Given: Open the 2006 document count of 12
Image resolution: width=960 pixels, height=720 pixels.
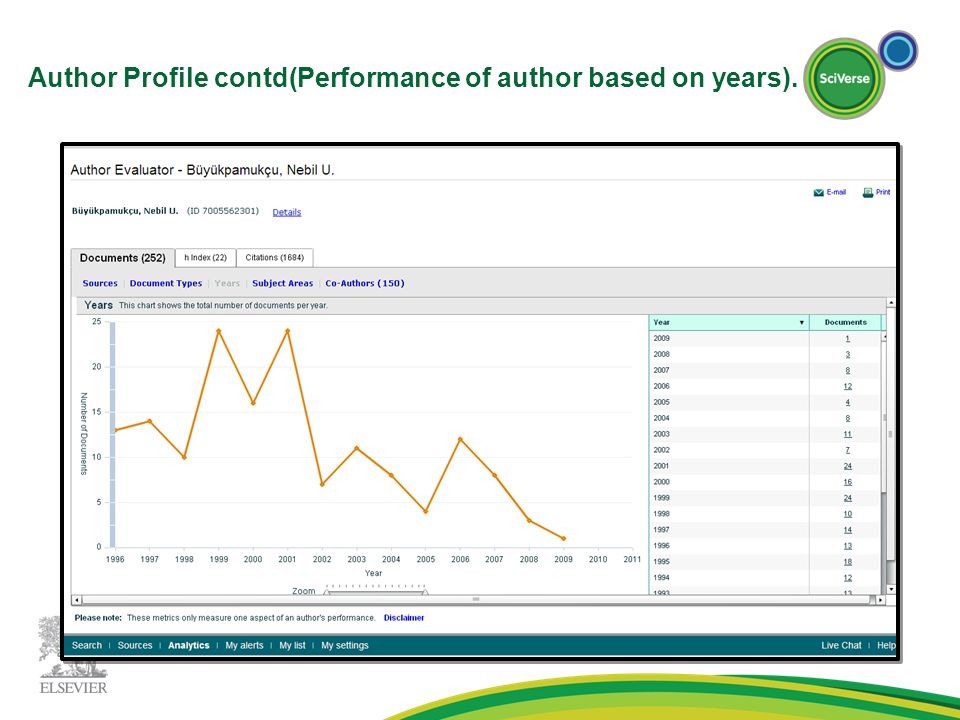Looking at the screenshot, I should coord(847,386).
